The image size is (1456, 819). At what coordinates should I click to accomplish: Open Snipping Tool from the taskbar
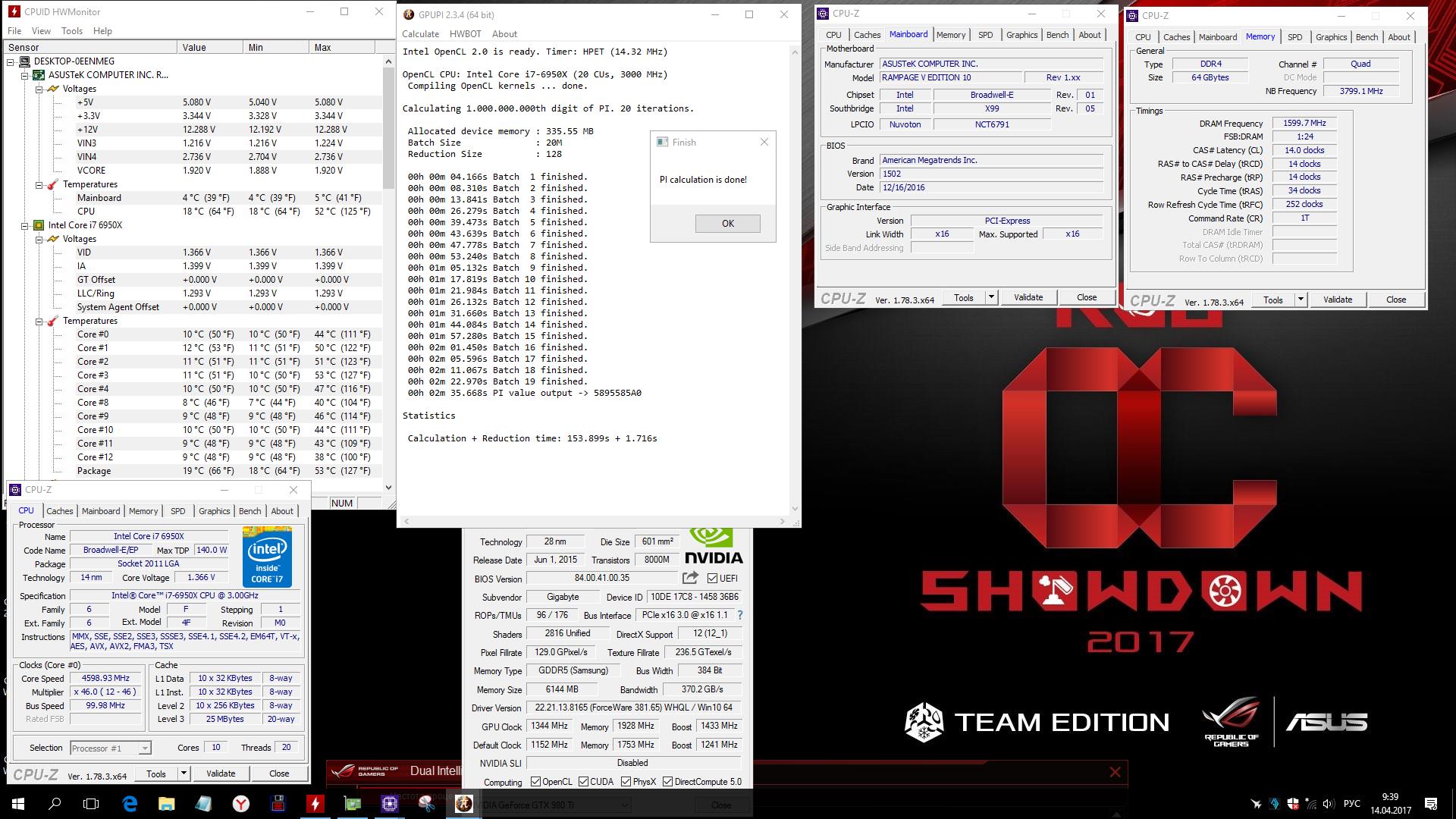(426, 804)
